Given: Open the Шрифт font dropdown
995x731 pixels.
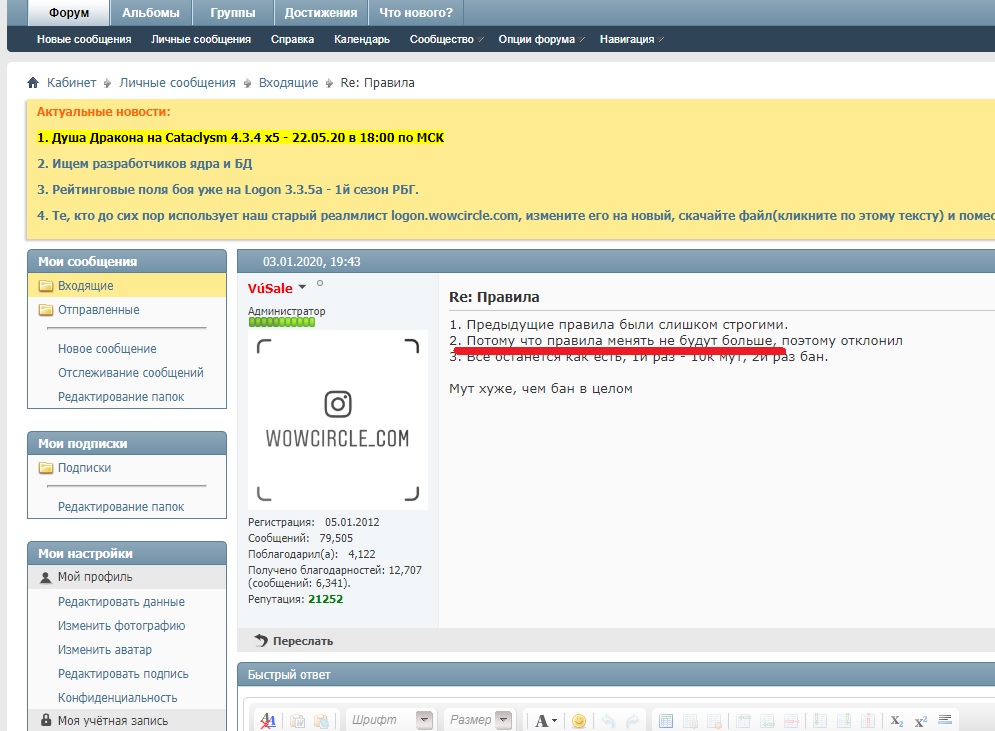Looking at the screenshot, I should pyautogui.click(x=424, y=720).
